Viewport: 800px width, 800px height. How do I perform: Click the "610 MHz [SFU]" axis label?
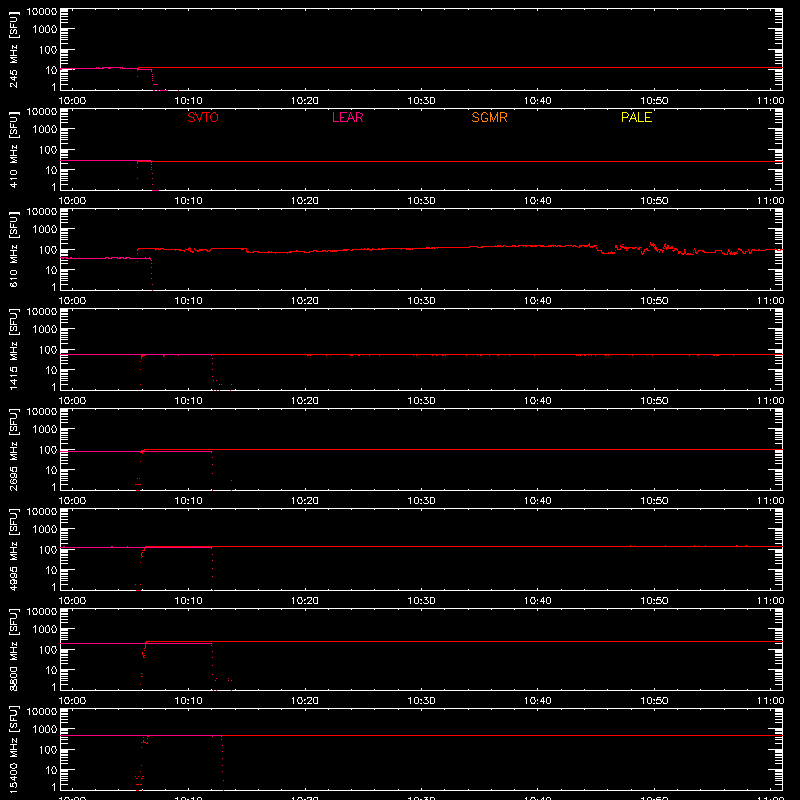click(14, 249)
